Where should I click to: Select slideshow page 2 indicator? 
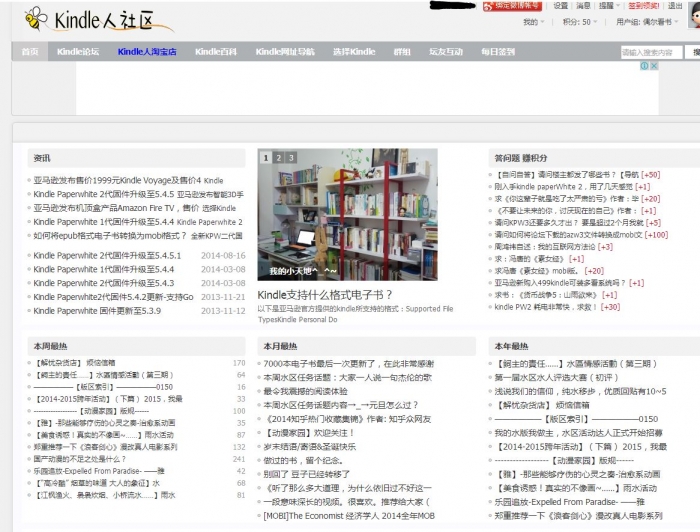tap(279, 158)
